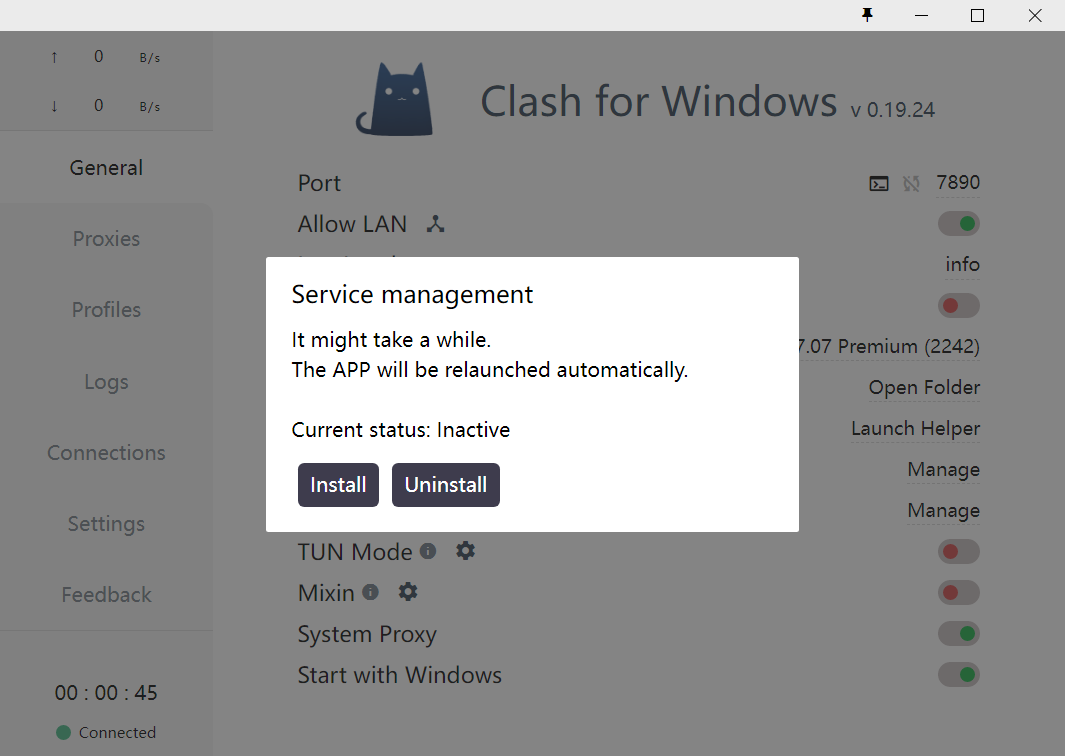Edit the port value 7890
1065x756 pixels.
click(x=958, y=183)
